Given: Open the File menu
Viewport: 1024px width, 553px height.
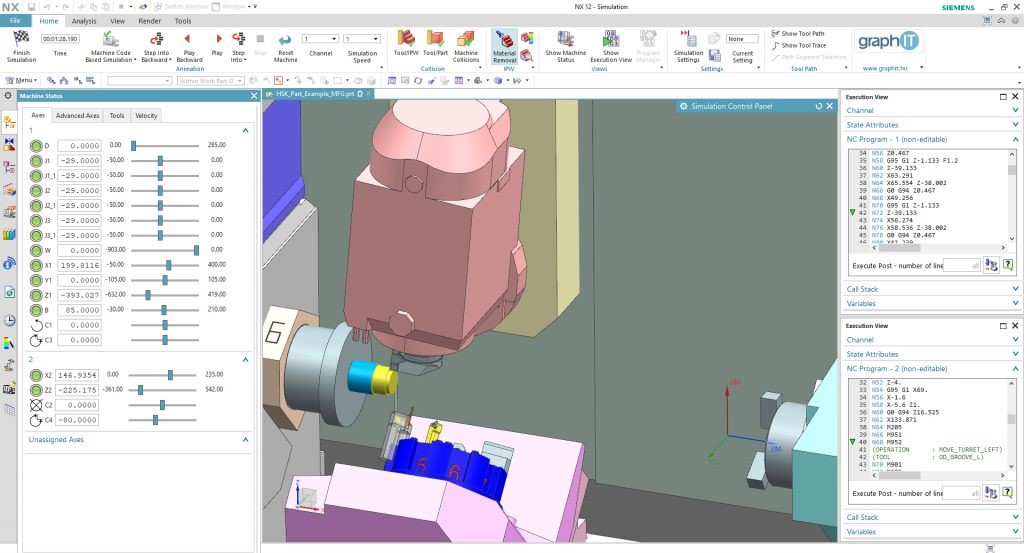Looking at the screenshot, I should (16, 20).
